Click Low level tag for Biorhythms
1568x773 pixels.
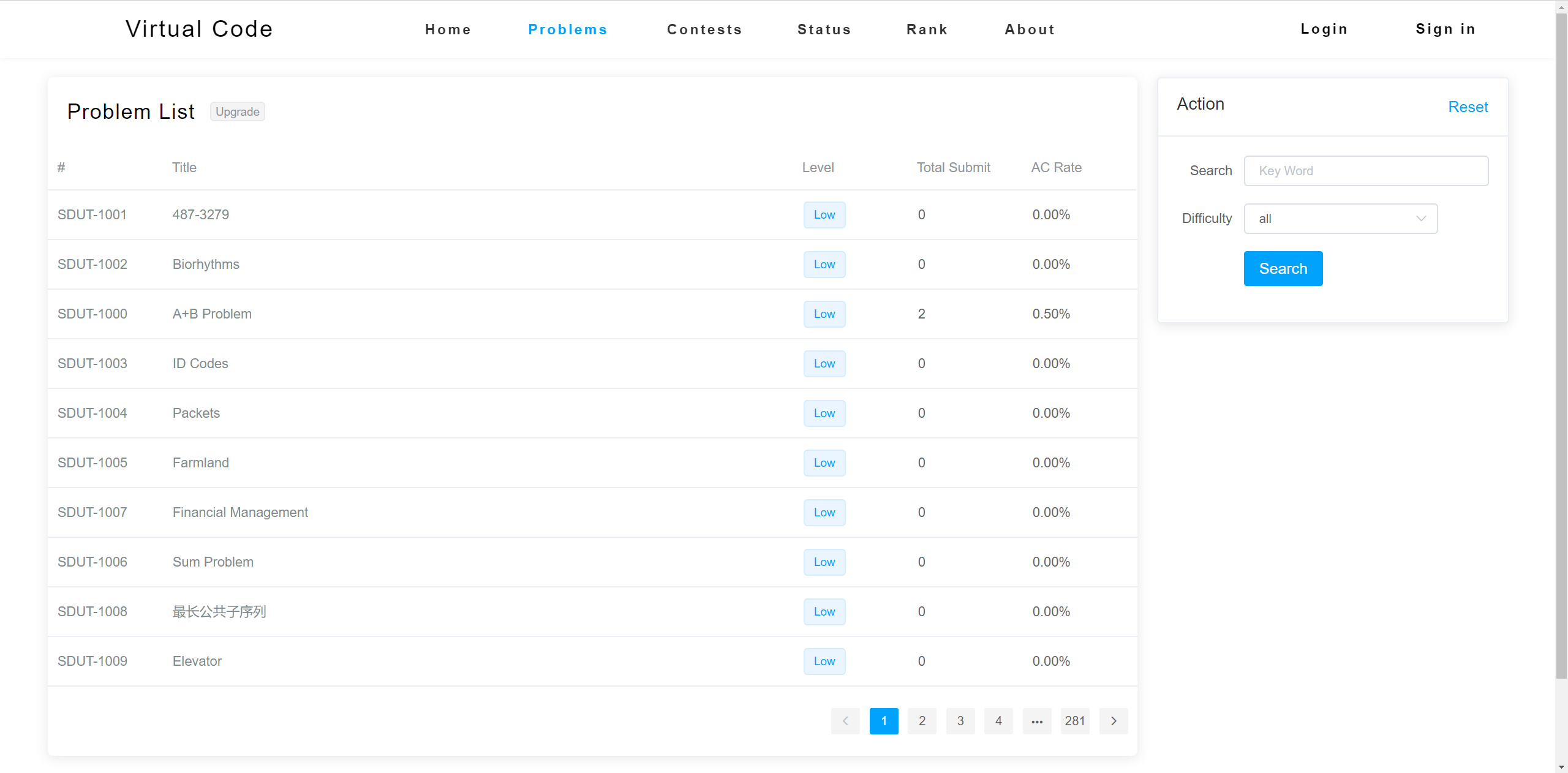[x=824, y=265]
